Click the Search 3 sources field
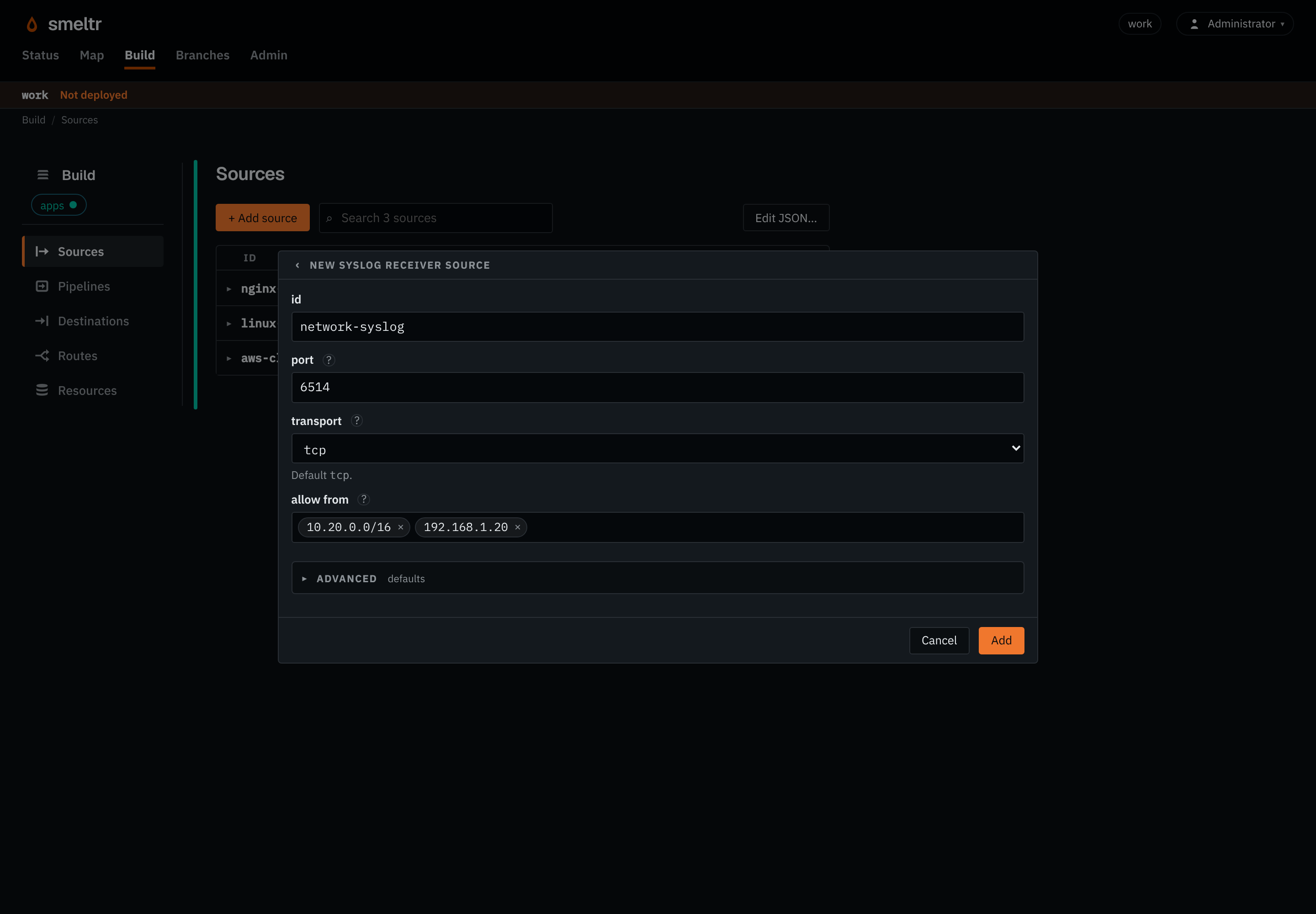The width and height of the screenshot is (1316, 914). click(x=436, y=218)
